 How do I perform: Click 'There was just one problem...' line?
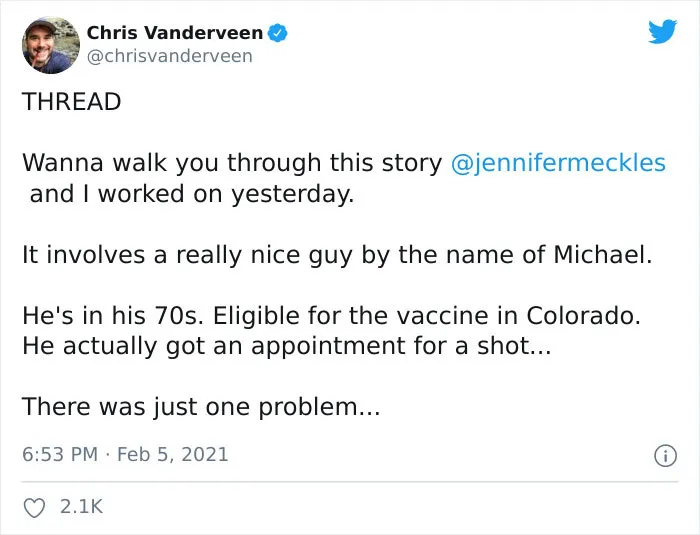[201, 407]
